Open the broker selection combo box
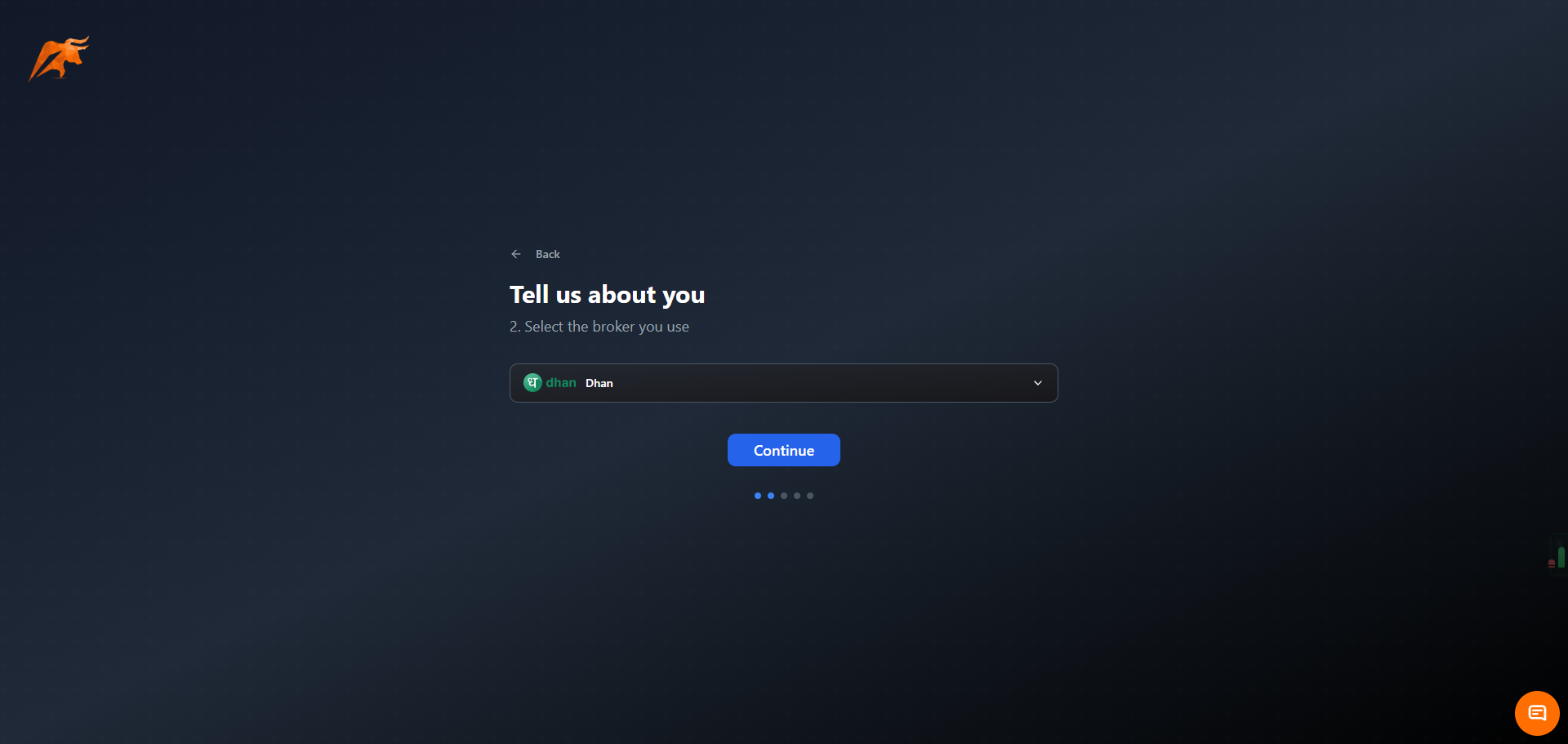1568x744 pixels. (783, 382)
